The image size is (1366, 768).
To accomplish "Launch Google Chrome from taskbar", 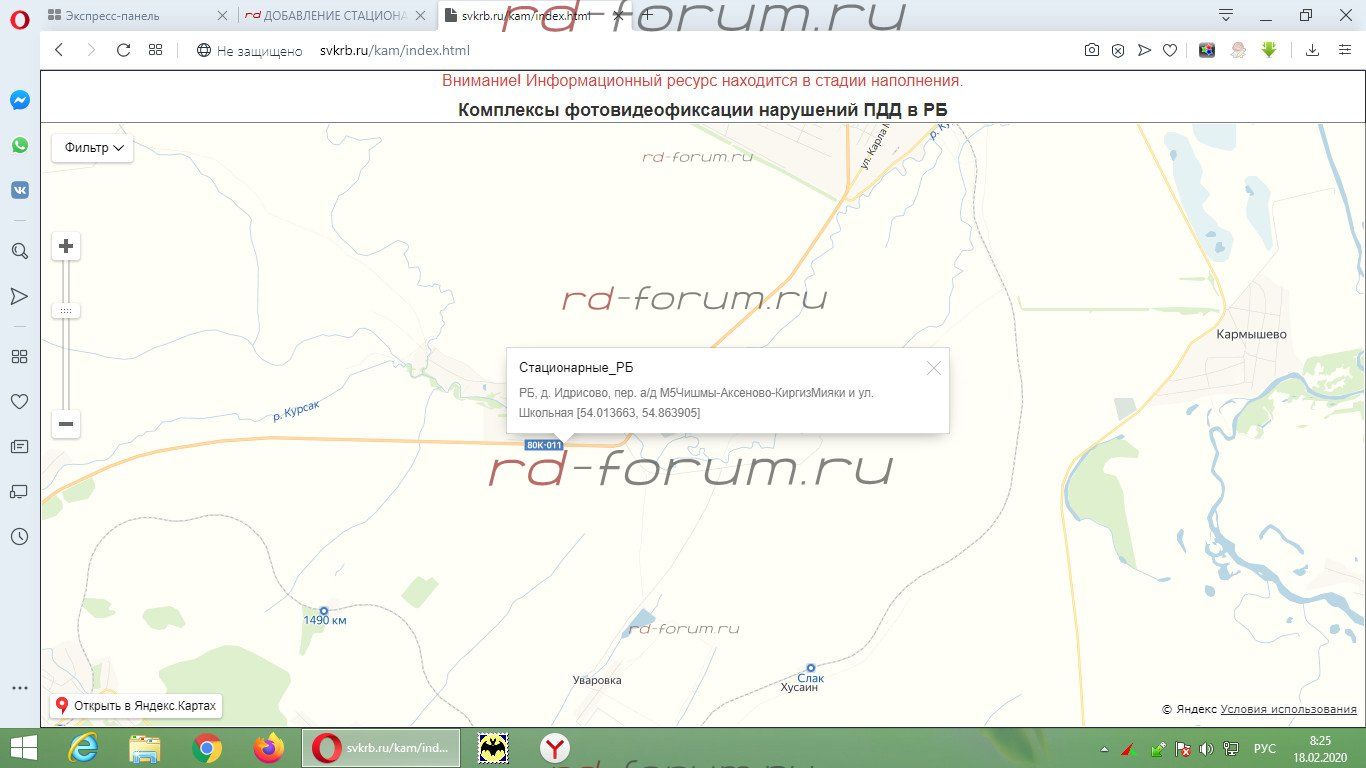I will pos(207,748).
